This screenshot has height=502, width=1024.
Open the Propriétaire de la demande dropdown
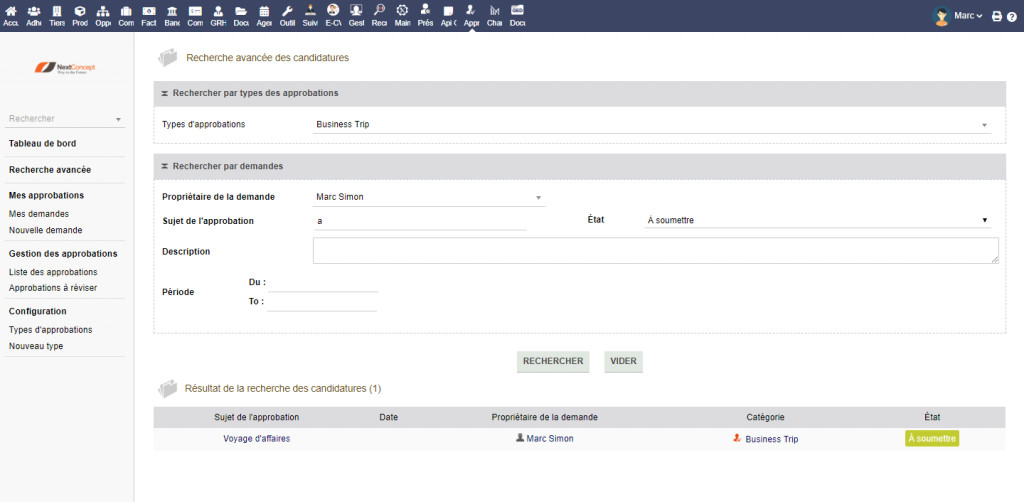[429, 197]
